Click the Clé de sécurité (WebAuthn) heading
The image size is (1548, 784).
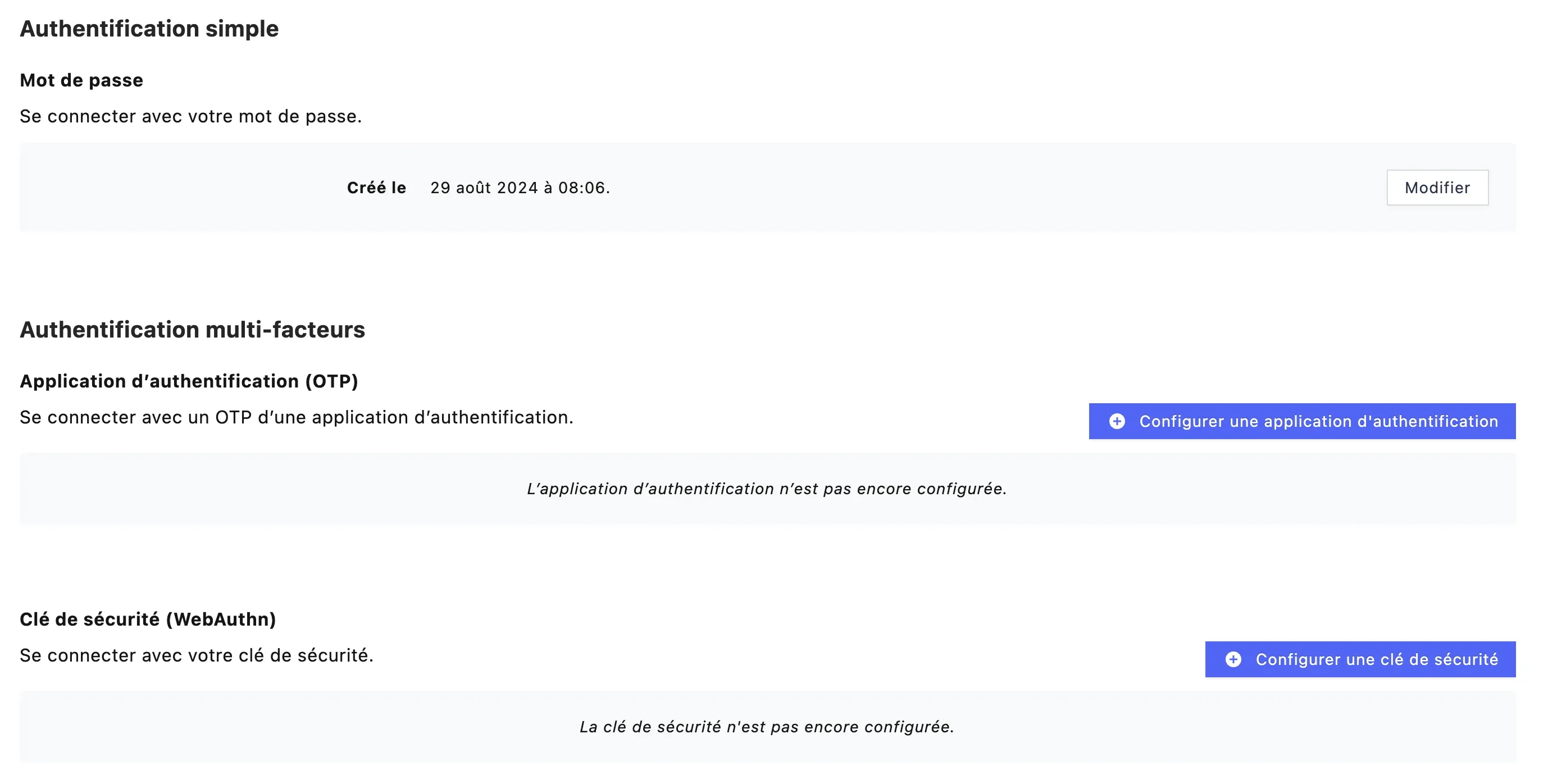coord(148,619)
